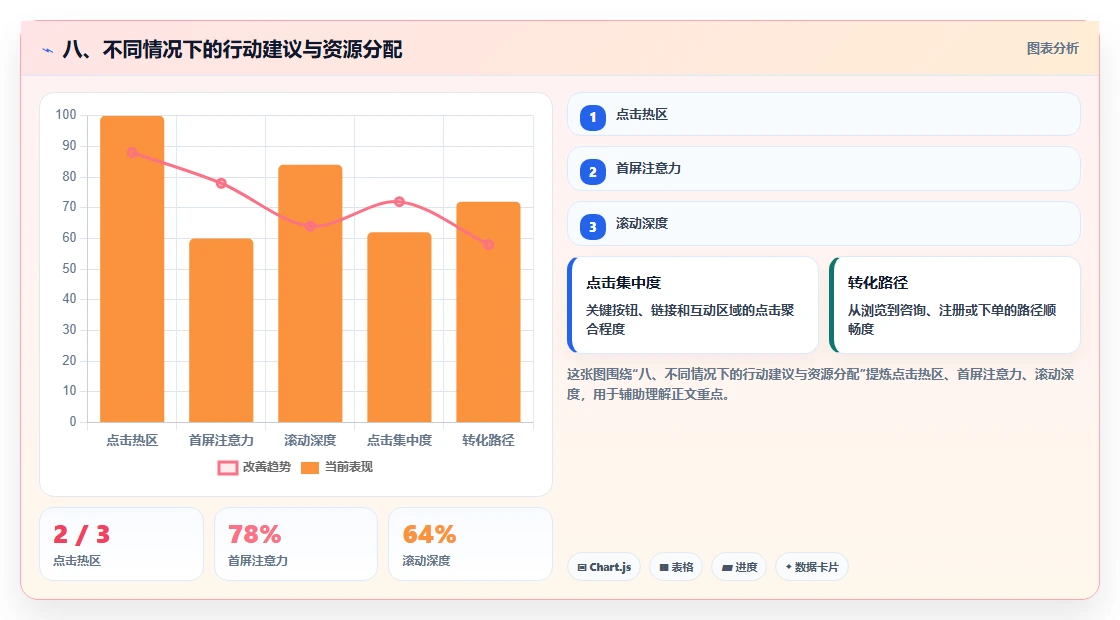Click the 78% 首屏注意力 stat card
This screenshot has width=1120, height=620.
coord(296,544)
